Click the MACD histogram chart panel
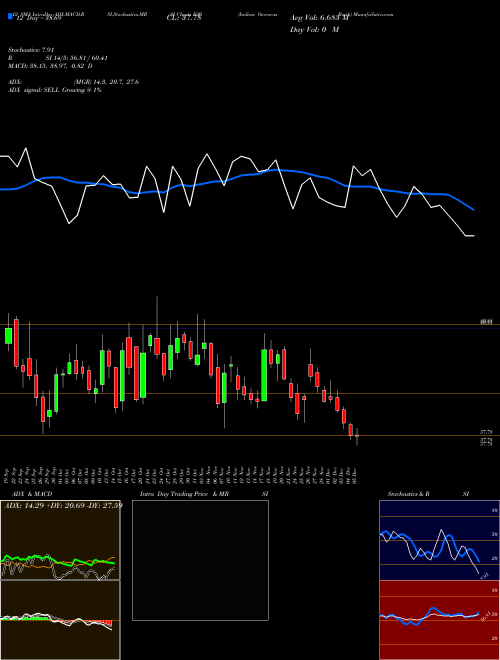 (x=60, y=620)
